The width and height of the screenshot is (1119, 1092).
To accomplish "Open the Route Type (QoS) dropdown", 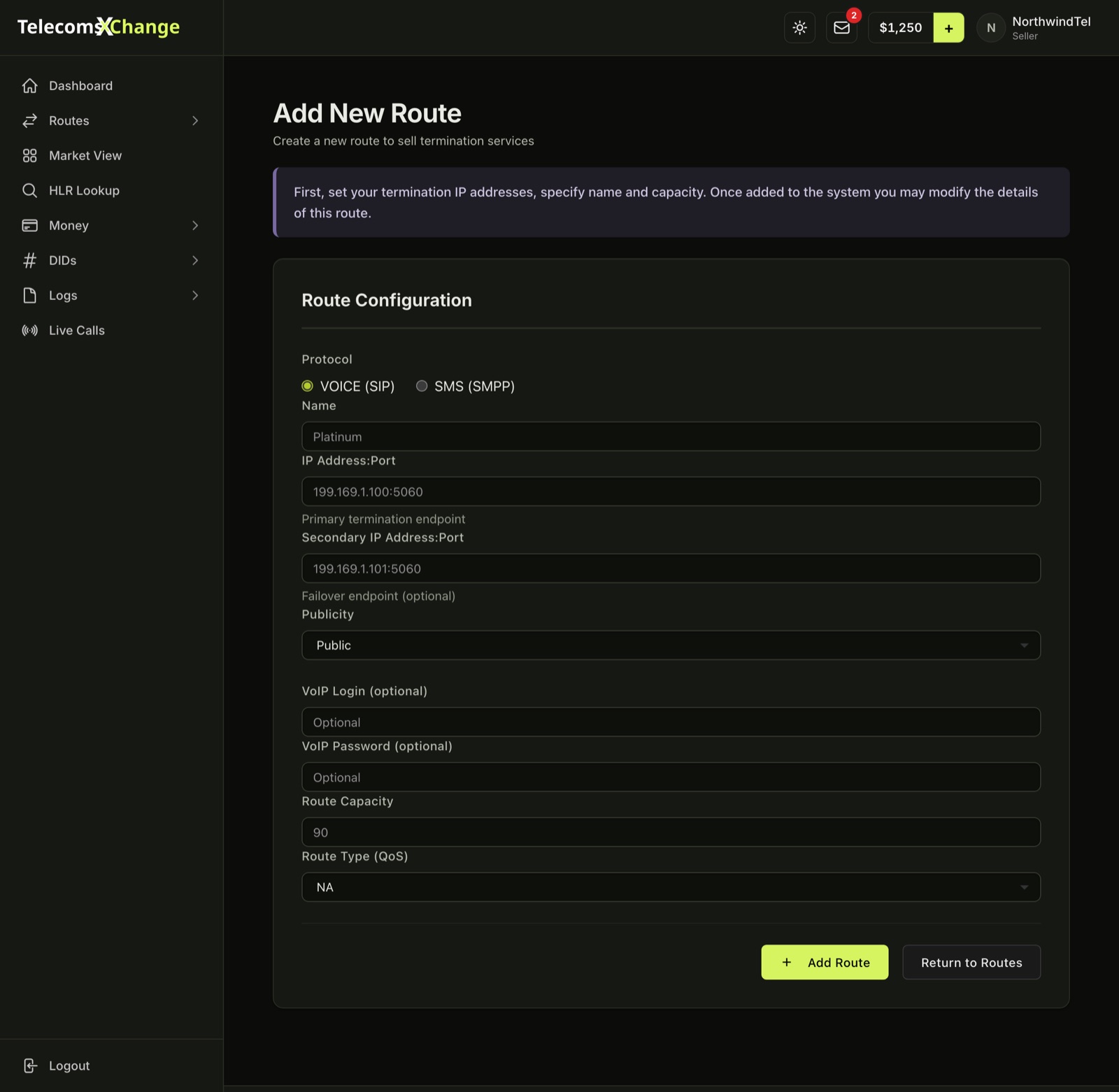I will [x=671, y=887].
